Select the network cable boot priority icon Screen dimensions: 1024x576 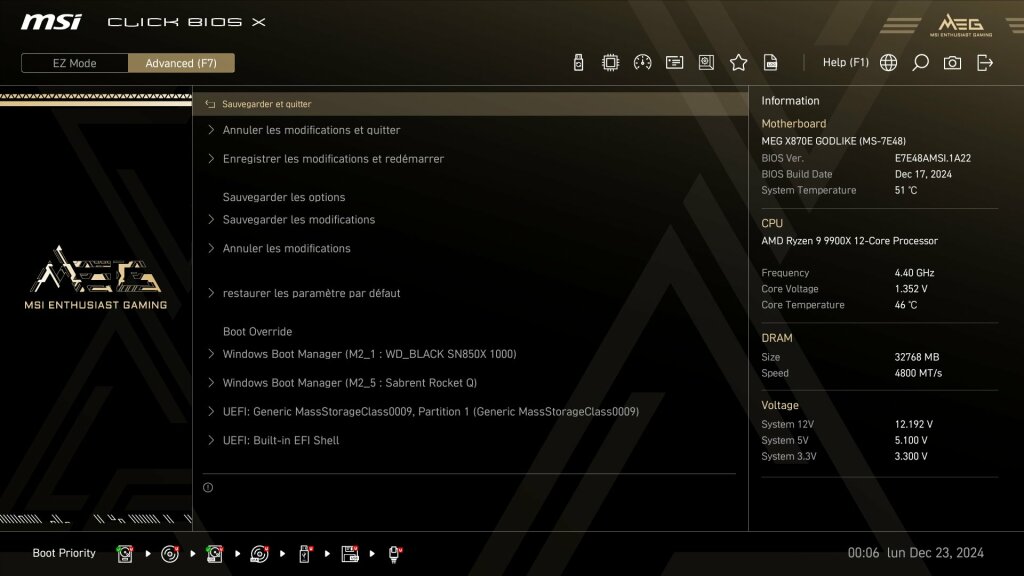pyautogui.click(x=394, y=554)
